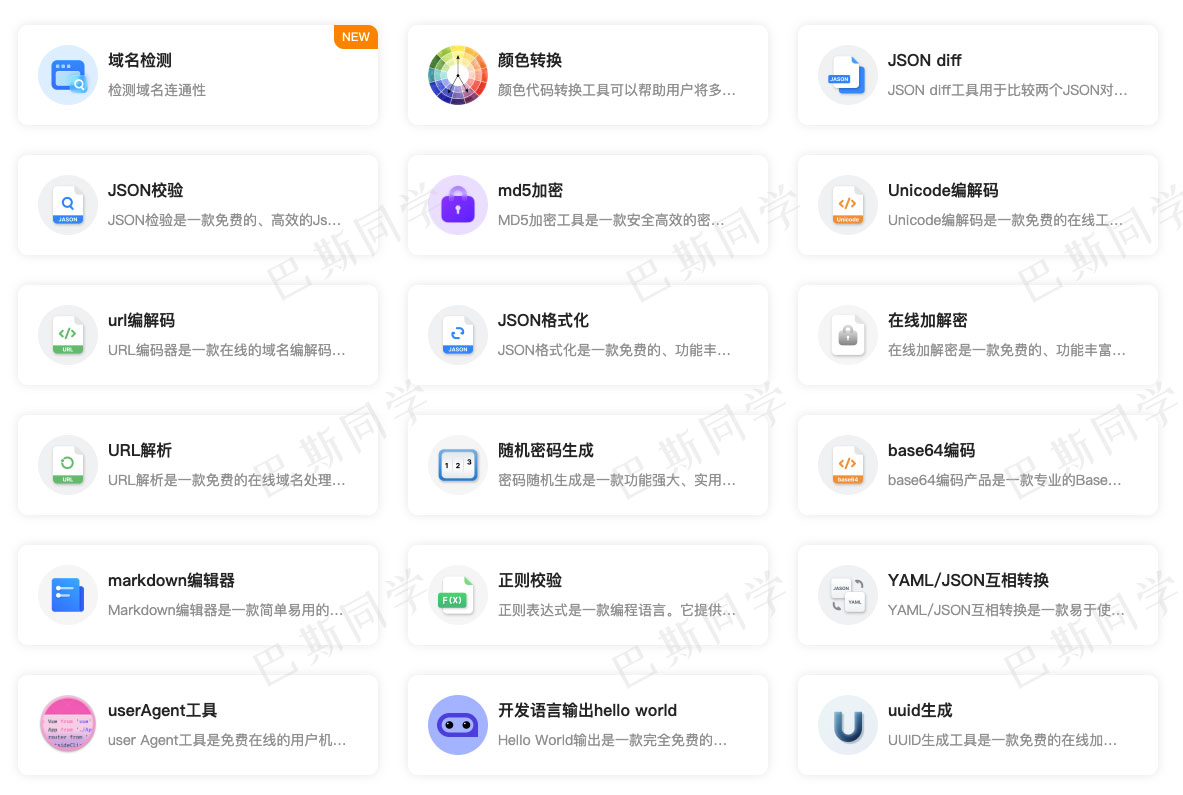Image resolution: width=1183 pixels, height=795 pixels.
Task: Select the base64编码 title
Action: pyautogui.click(x=931, y=450)
